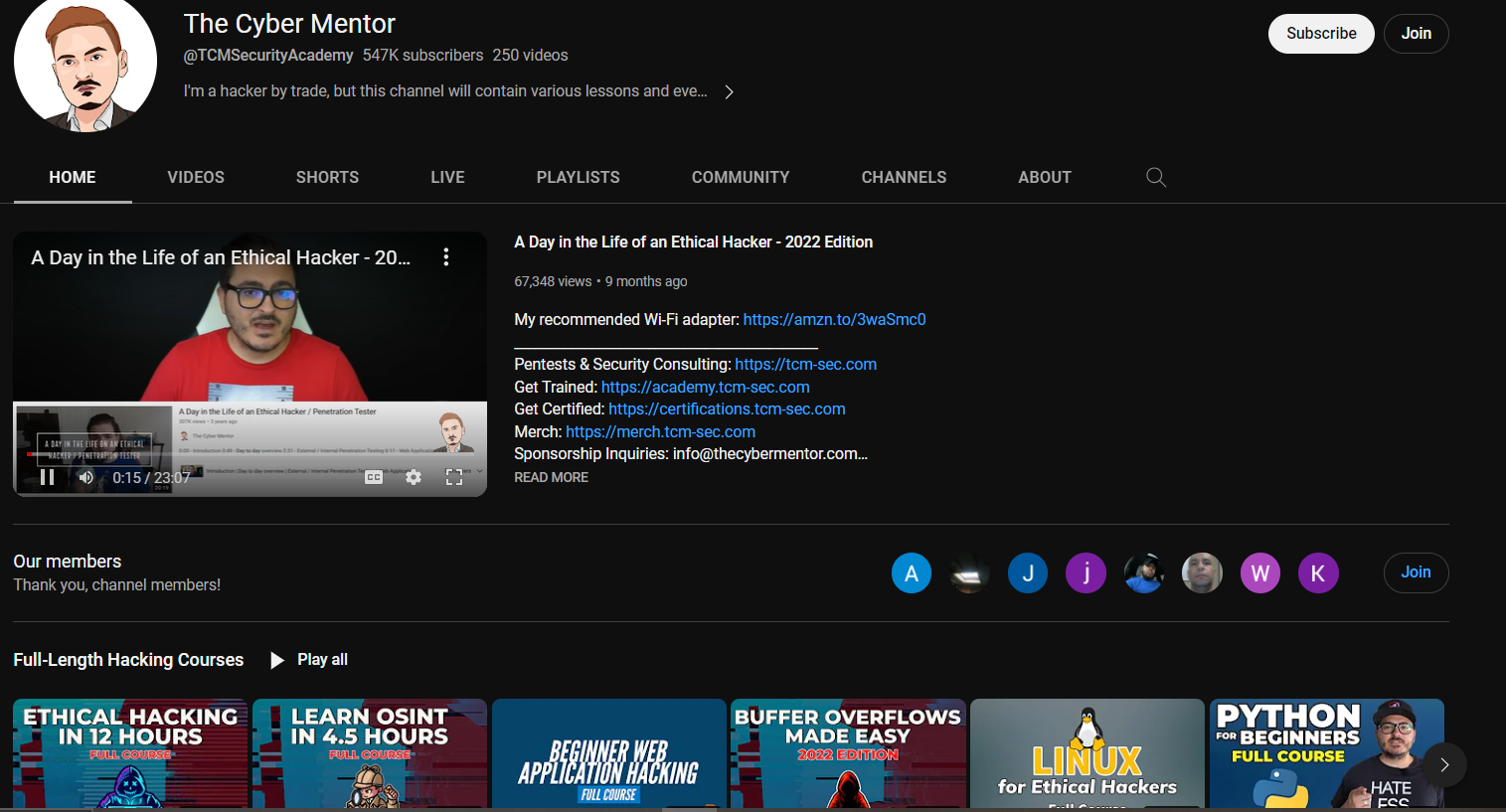Viewport: 1506px width, 812px height.
Task: Expand the full channel description chevron
Action: (729, 90)
